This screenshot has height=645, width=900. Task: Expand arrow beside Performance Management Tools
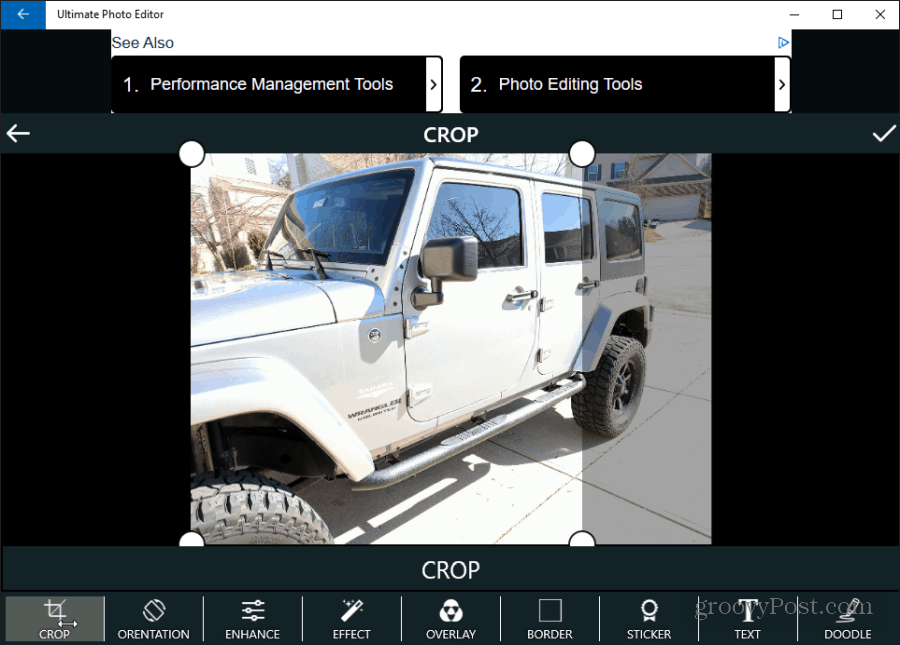[x=434, y=84]
